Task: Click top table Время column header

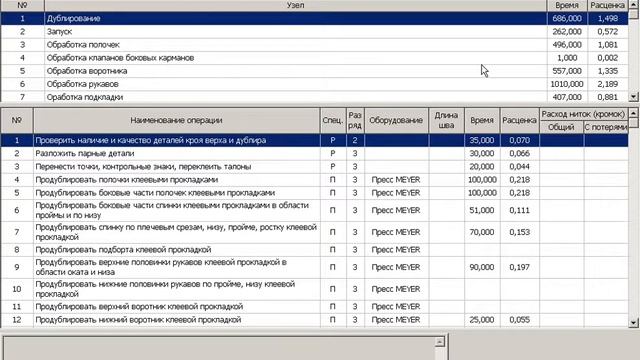Action: (x=567, y=5)
